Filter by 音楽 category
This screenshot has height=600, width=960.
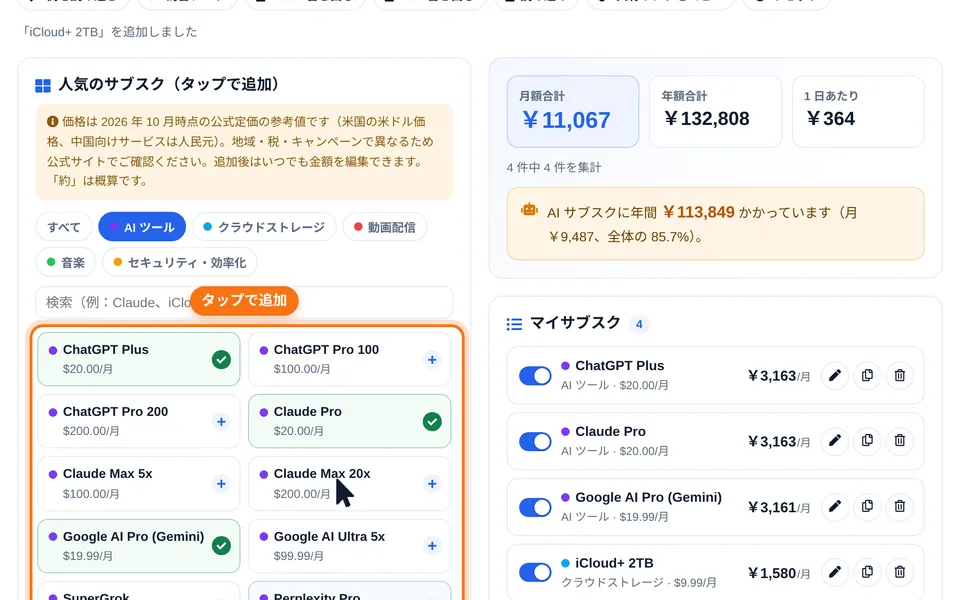click(66, 263)
